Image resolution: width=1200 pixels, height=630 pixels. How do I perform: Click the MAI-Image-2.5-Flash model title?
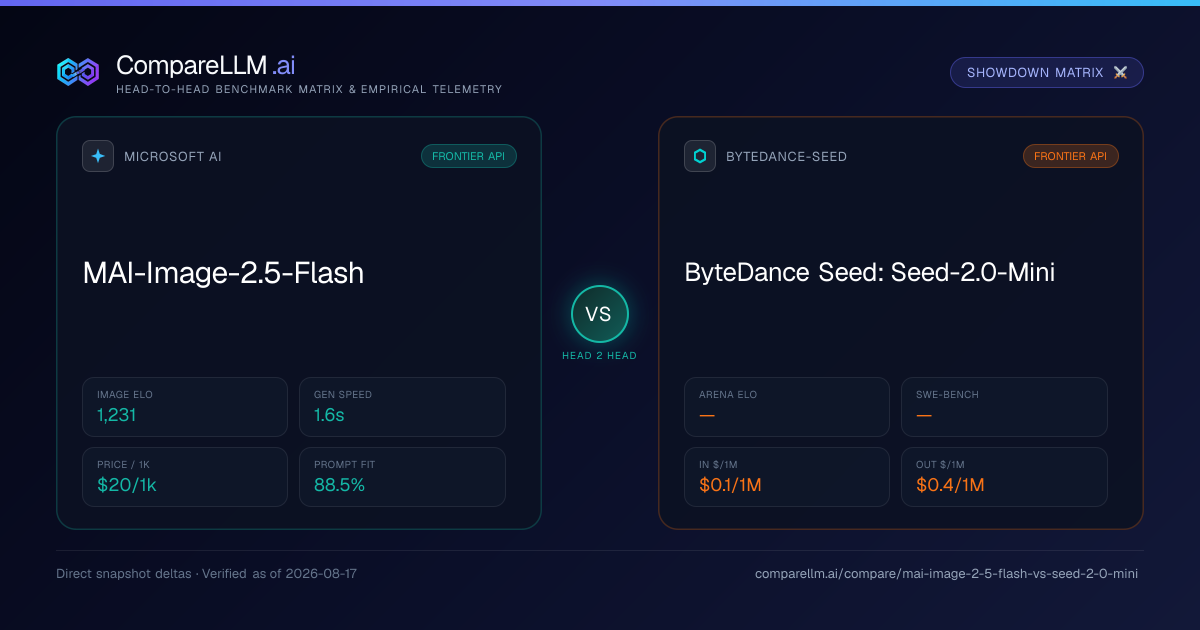click(x=223, y=273)
